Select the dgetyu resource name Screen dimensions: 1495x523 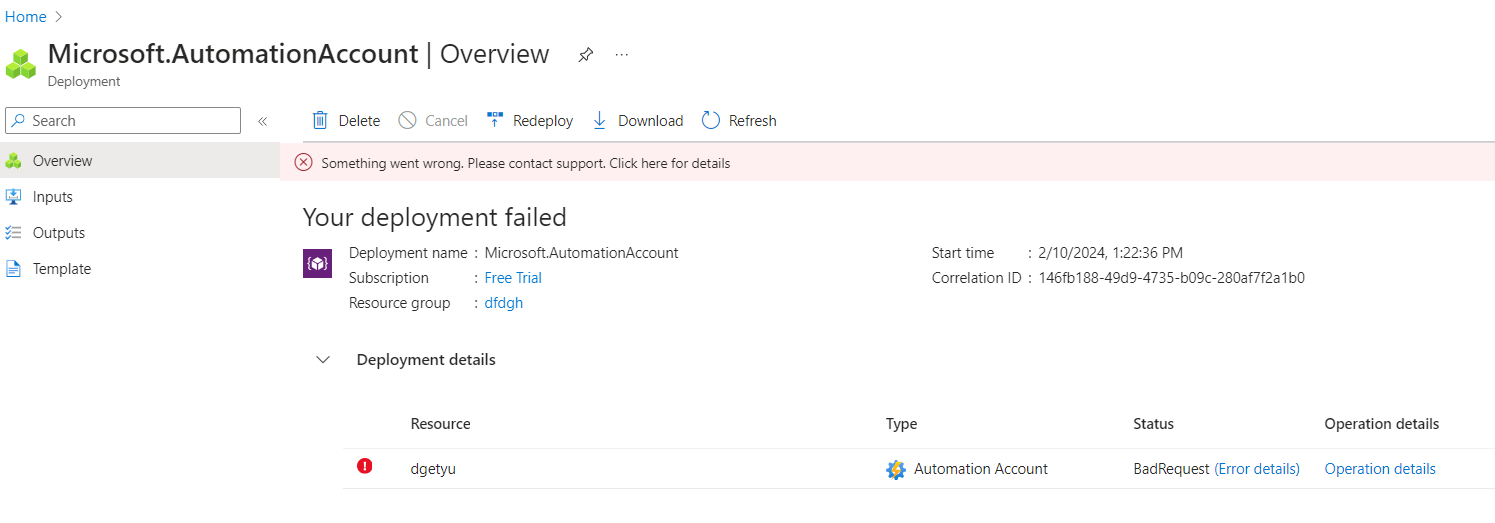tap(433, 469)
